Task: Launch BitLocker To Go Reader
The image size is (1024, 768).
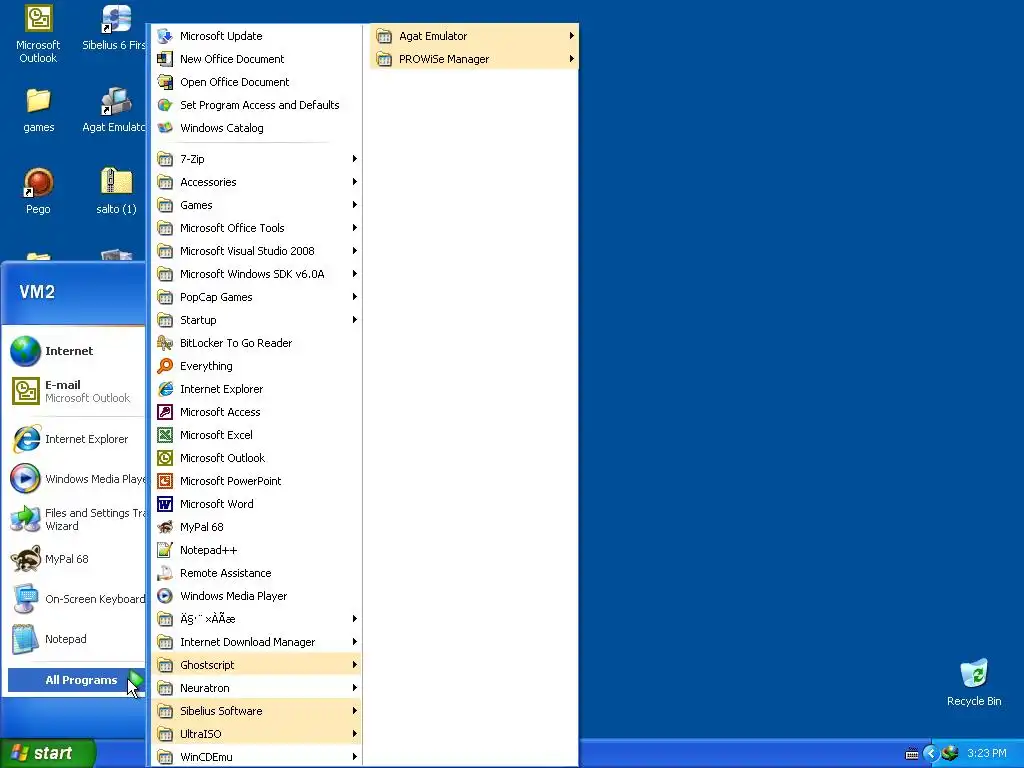Action: pos(256,343)
